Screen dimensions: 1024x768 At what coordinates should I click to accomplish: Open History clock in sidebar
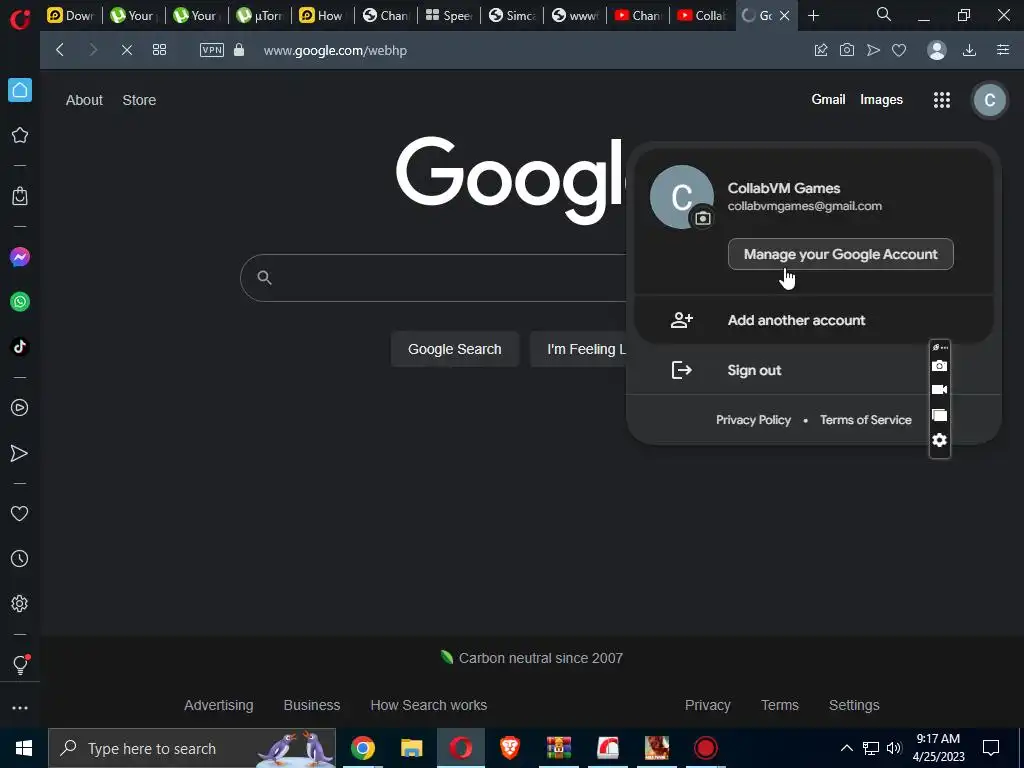click(20, 558)
